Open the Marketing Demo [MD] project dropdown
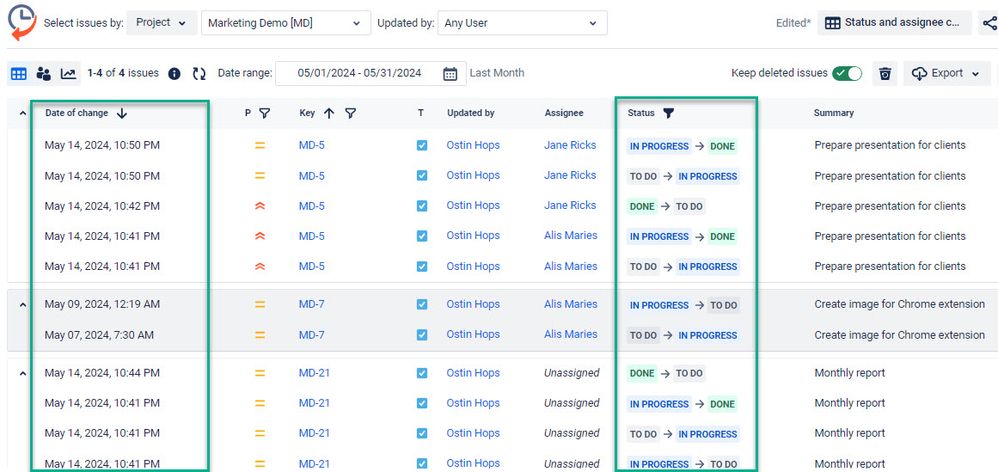998x472 pixels. coord(286,23)
